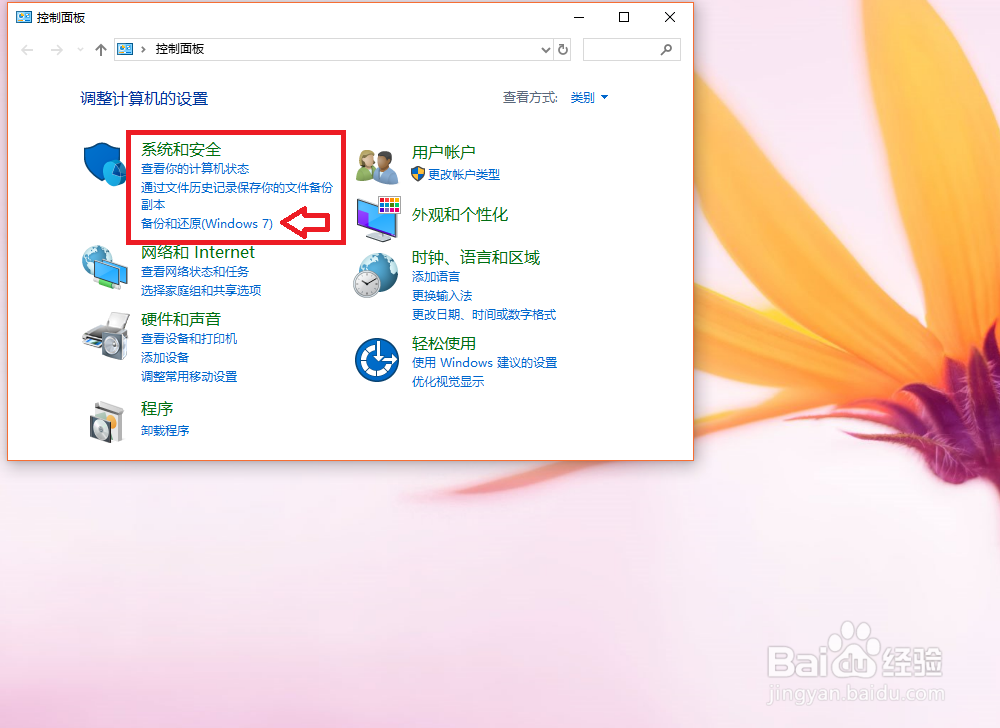1000x728 pixels.
Task: Click the Control Panel icon in address bar
Action: point(124,48)
